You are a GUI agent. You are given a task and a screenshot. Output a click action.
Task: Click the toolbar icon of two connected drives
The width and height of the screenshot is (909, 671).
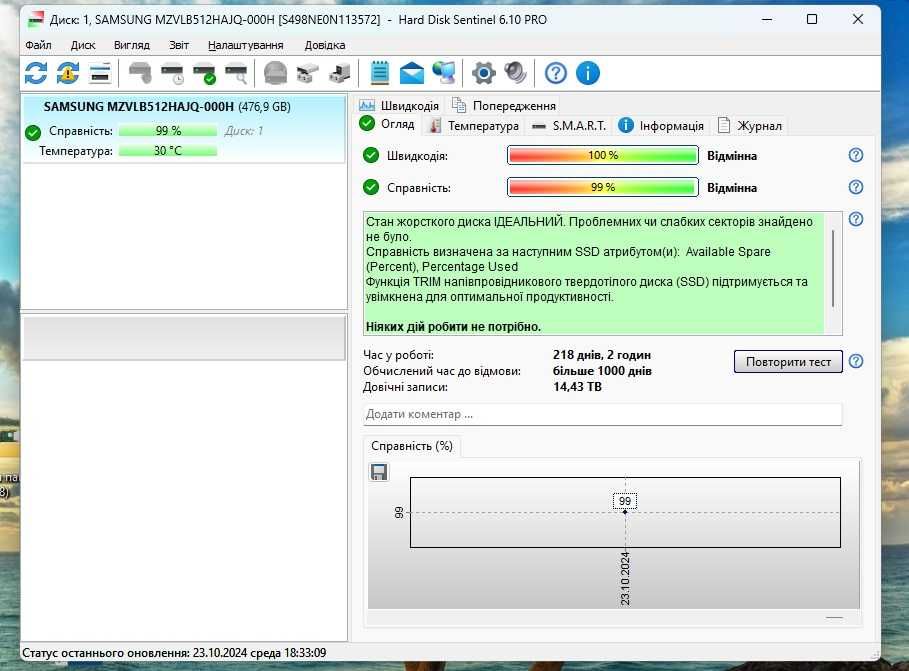pyautogui.click(x=307, y=73)
